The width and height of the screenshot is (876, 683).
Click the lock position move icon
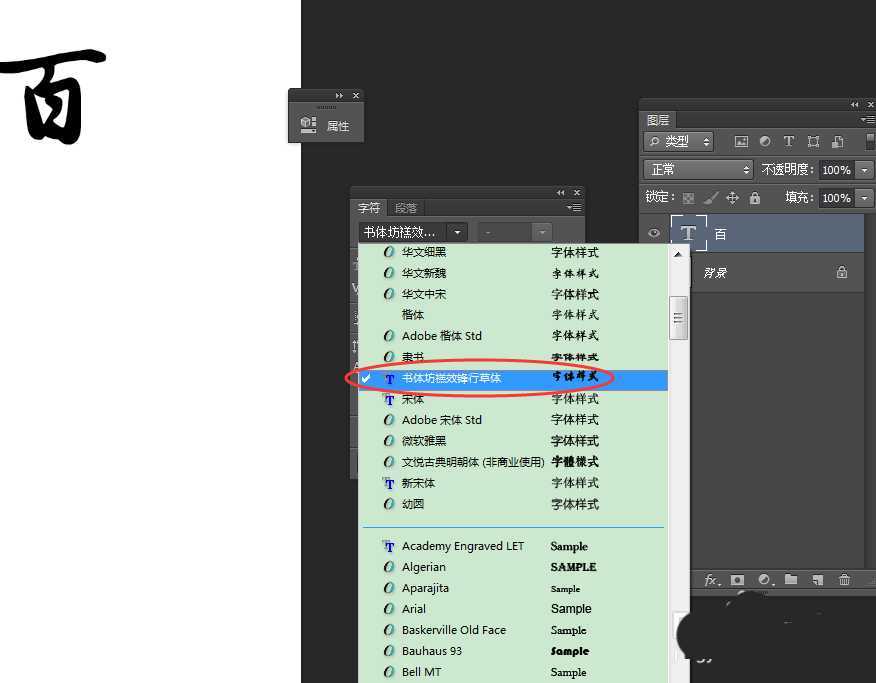coord(732,198)
